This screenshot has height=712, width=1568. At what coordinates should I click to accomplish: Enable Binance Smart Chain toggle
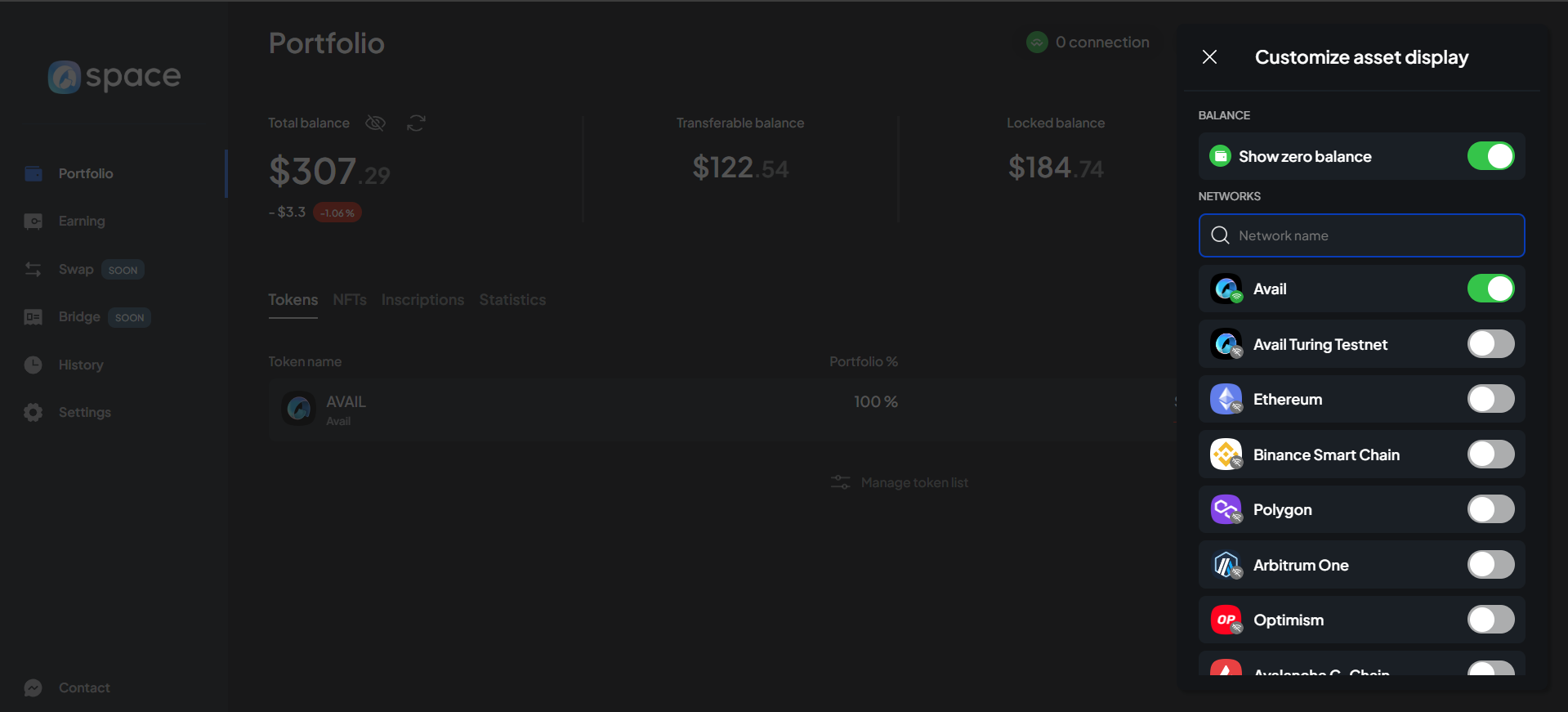(x=1490, y=455)
